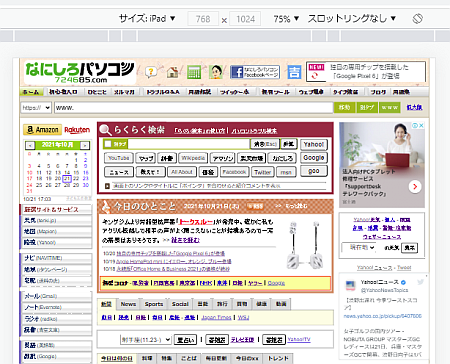Click the Rakuten logo link
This screenshot has height=364, width=450.
point(77,130)
